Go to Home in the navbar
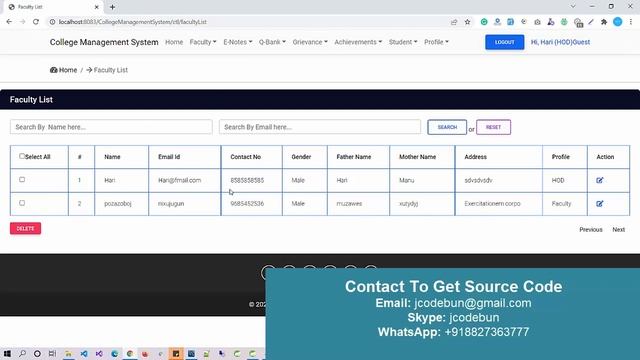Image resolution: width=640 pixels, height=360 pixels. [x=174, y=42]
